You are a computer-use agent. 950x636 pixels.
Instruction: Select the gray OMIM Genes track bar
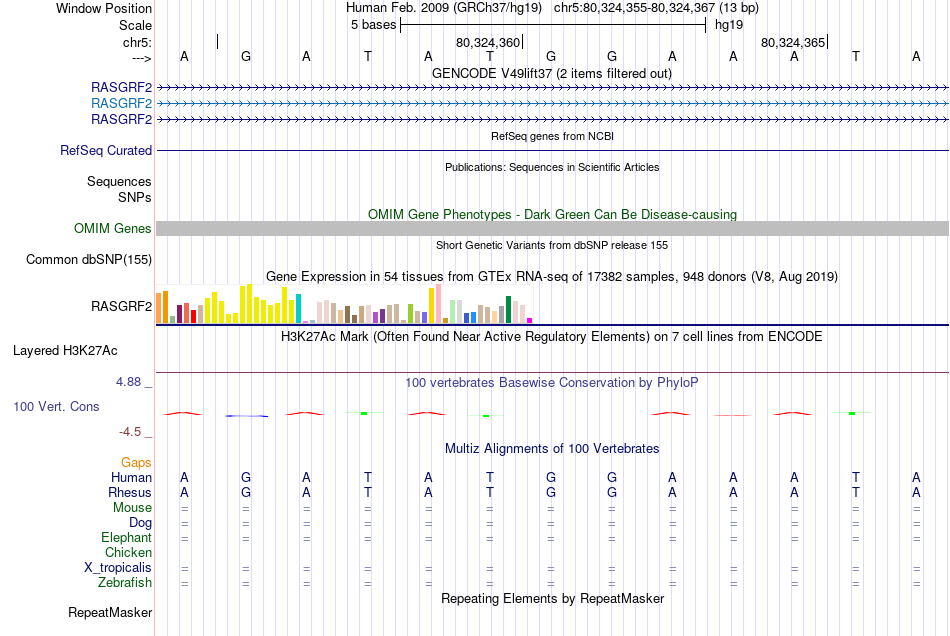pyautogui.click(x=553, y=228)
